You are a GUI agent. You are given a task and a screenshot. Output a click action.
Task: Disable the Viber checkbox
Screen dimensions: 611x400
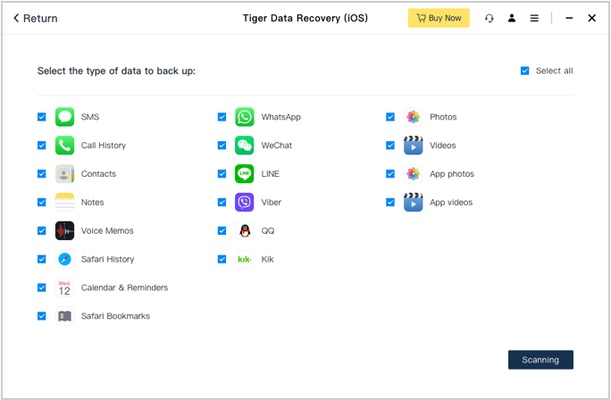coord(222,202)
